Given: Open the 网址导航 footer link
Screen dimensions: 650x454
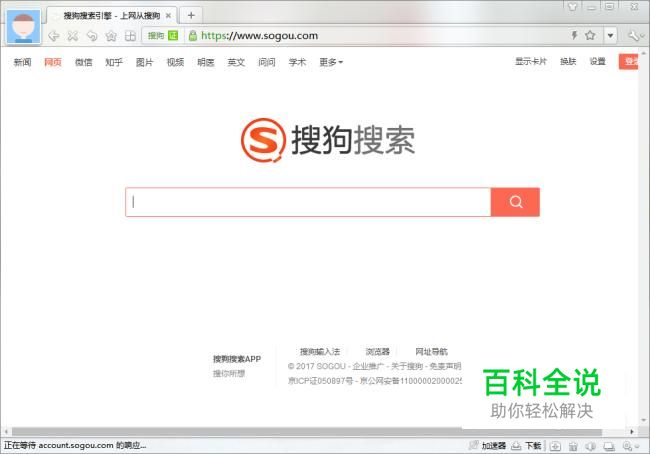Looking at the screenshot, I should pos(431,352).
